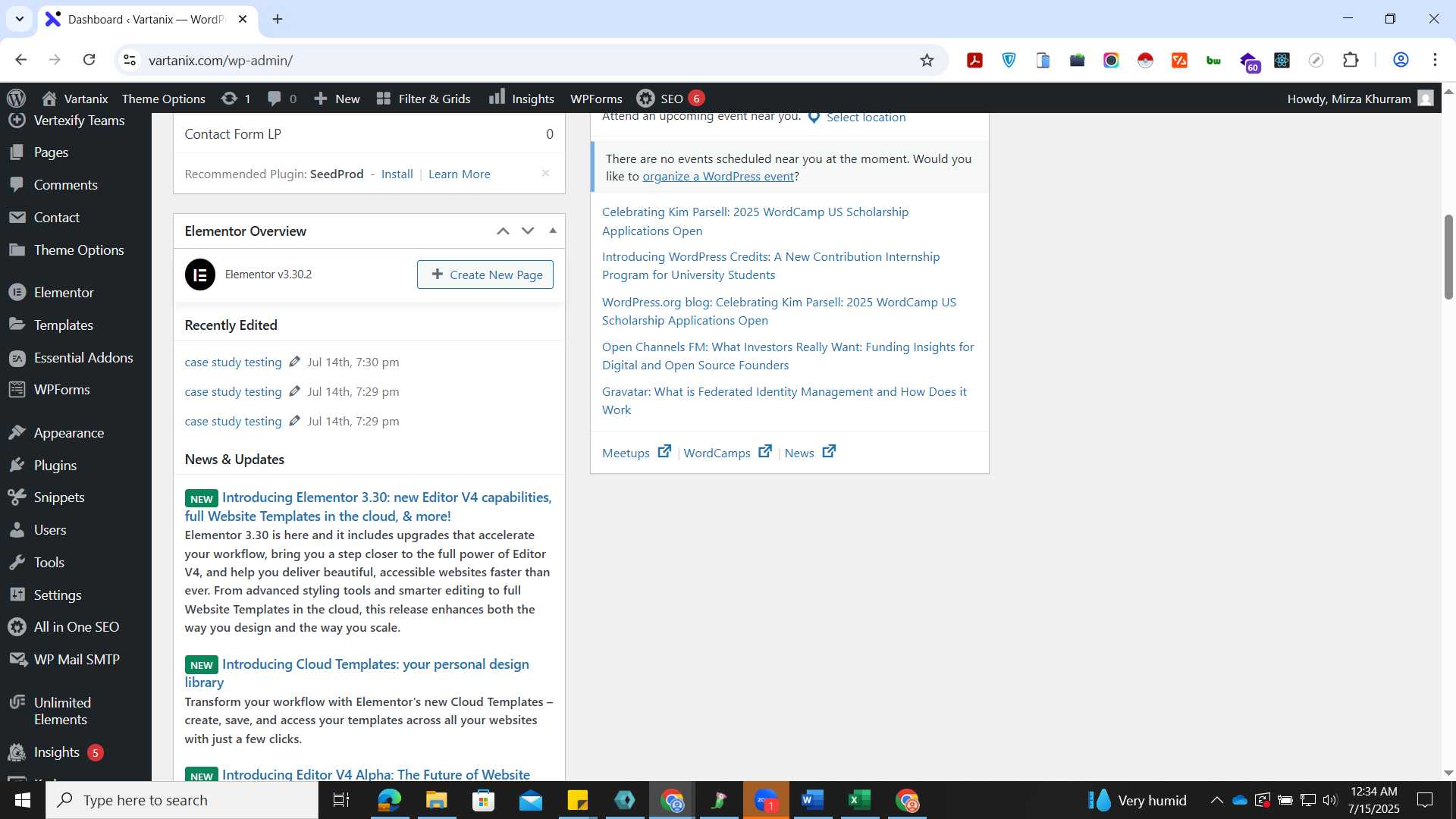Install the recommended SeedProd plugin
The height and width of the screenshot is (819, 1456).
coord(397,174)
